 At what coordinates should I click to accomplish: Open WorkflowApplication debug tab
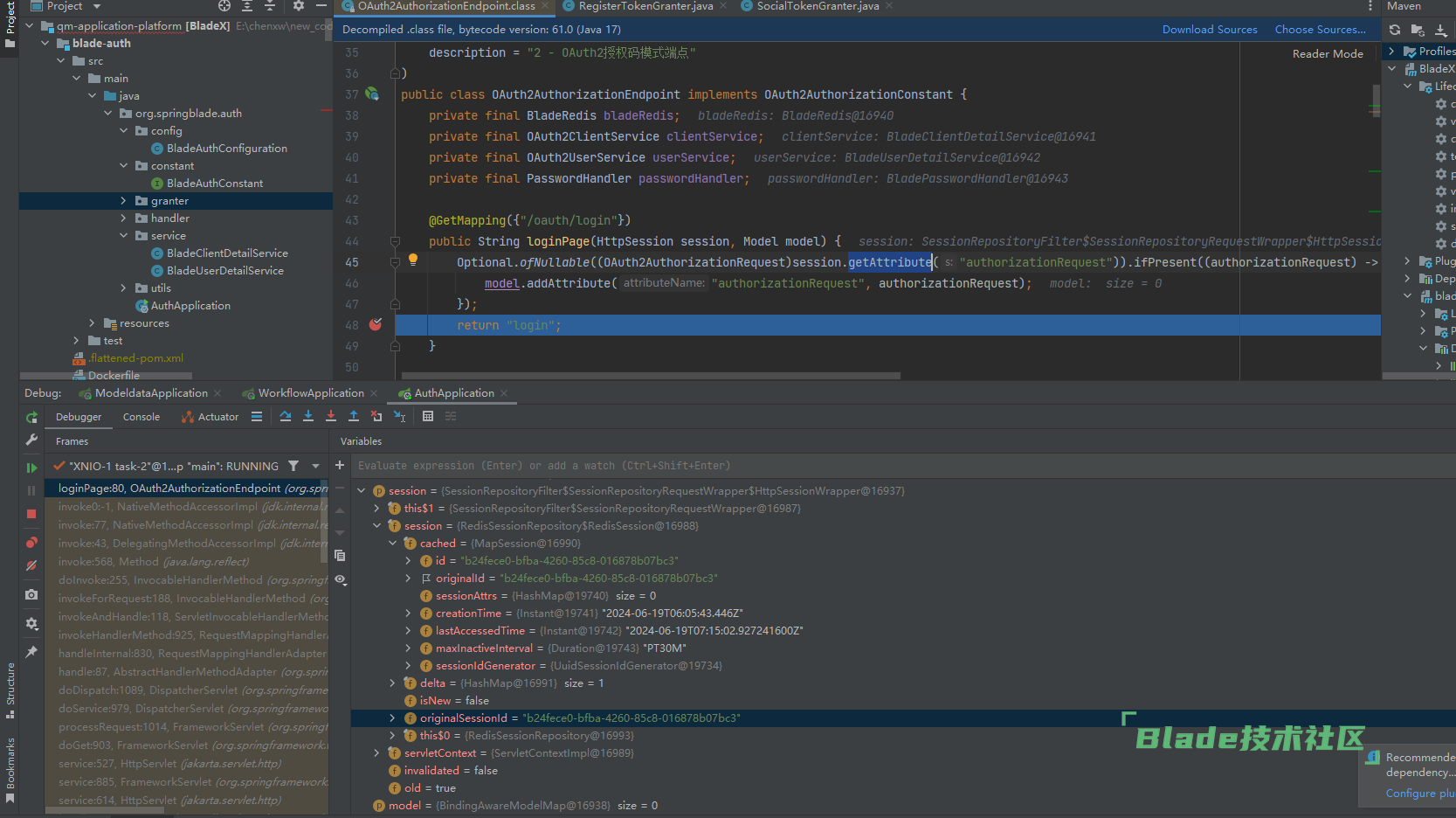pyautogui.click(x=311, y=393)
